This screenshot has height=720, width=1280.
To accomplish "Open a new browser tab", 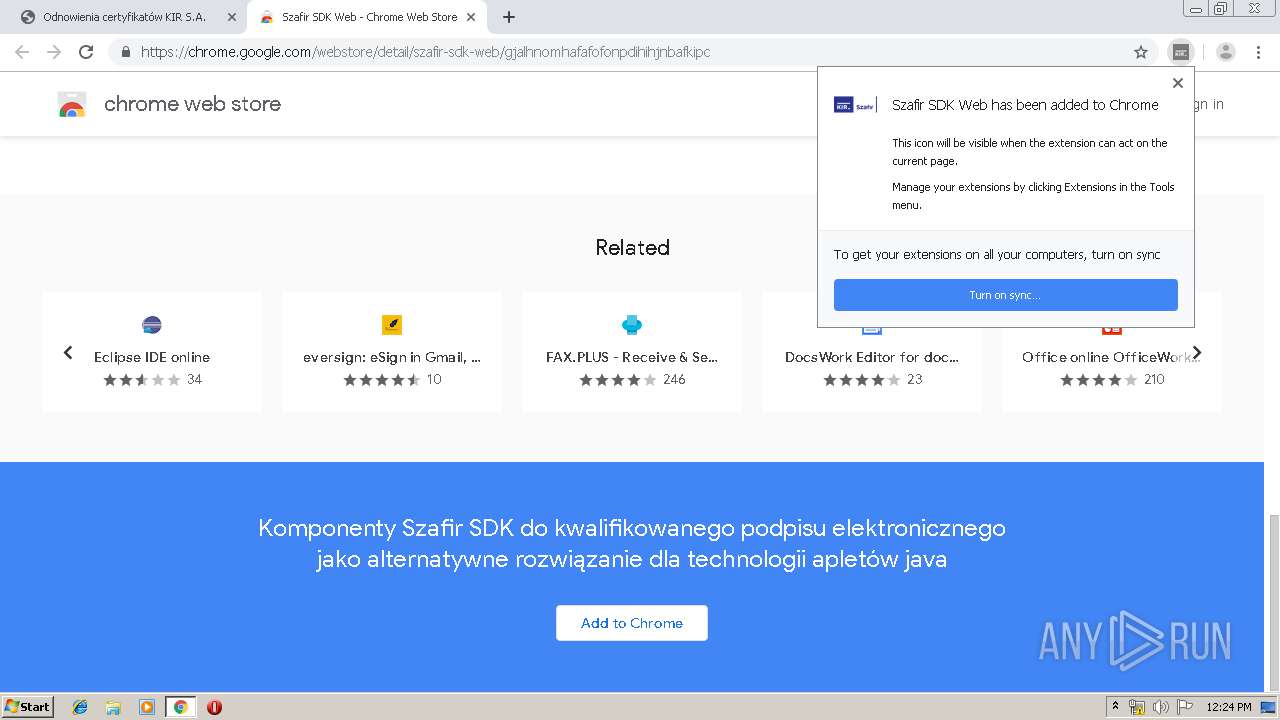I will pyautogui.click(x=509, y=17).
